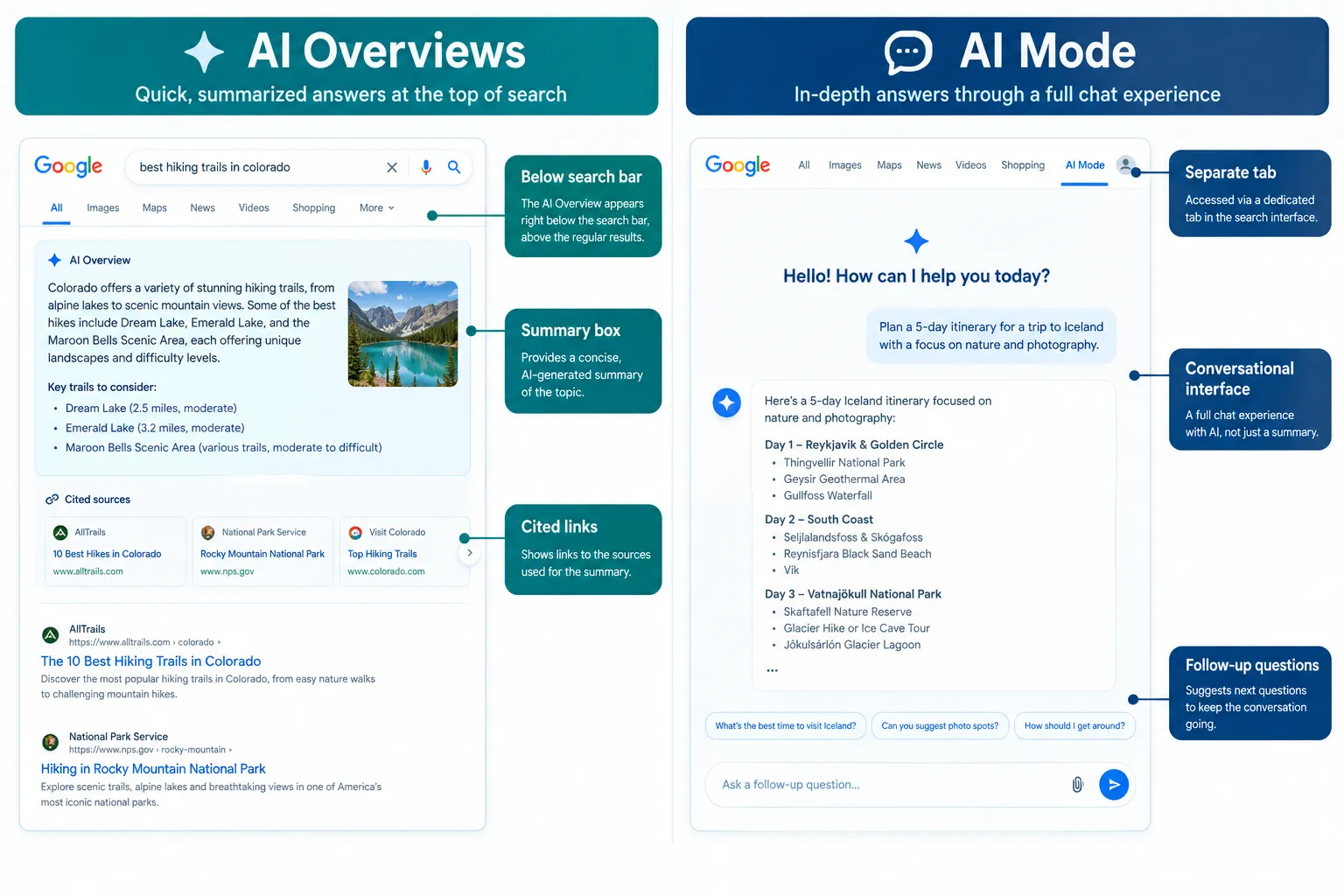Click the Ask a follow-up question field
This screenshot has height=896, width=1344.
tap(920, 785)
